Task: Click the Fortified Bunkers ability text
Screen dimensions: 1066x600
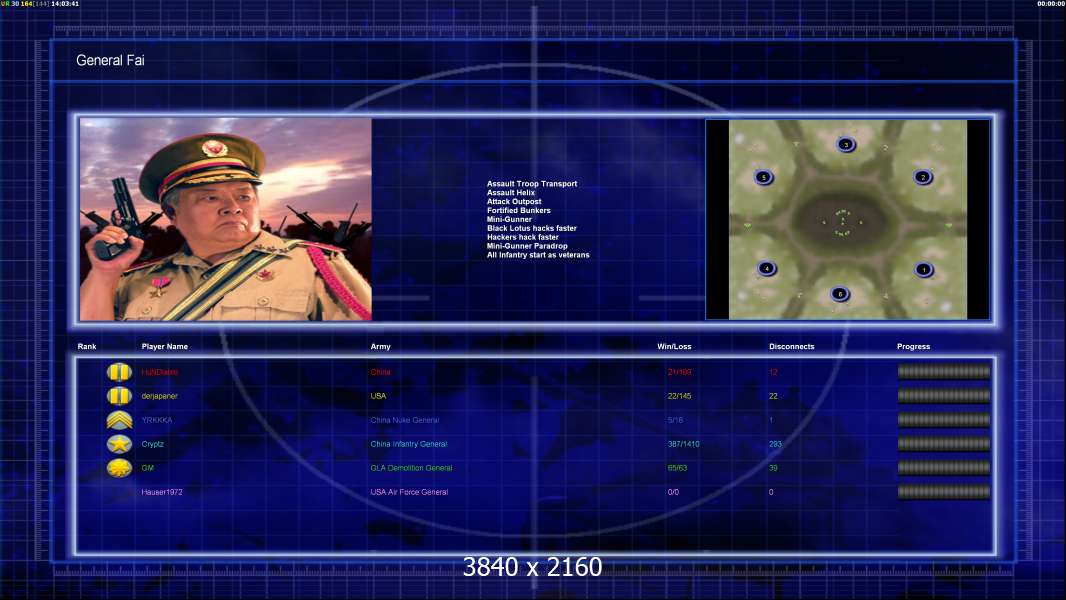Action: coord(519,210)
